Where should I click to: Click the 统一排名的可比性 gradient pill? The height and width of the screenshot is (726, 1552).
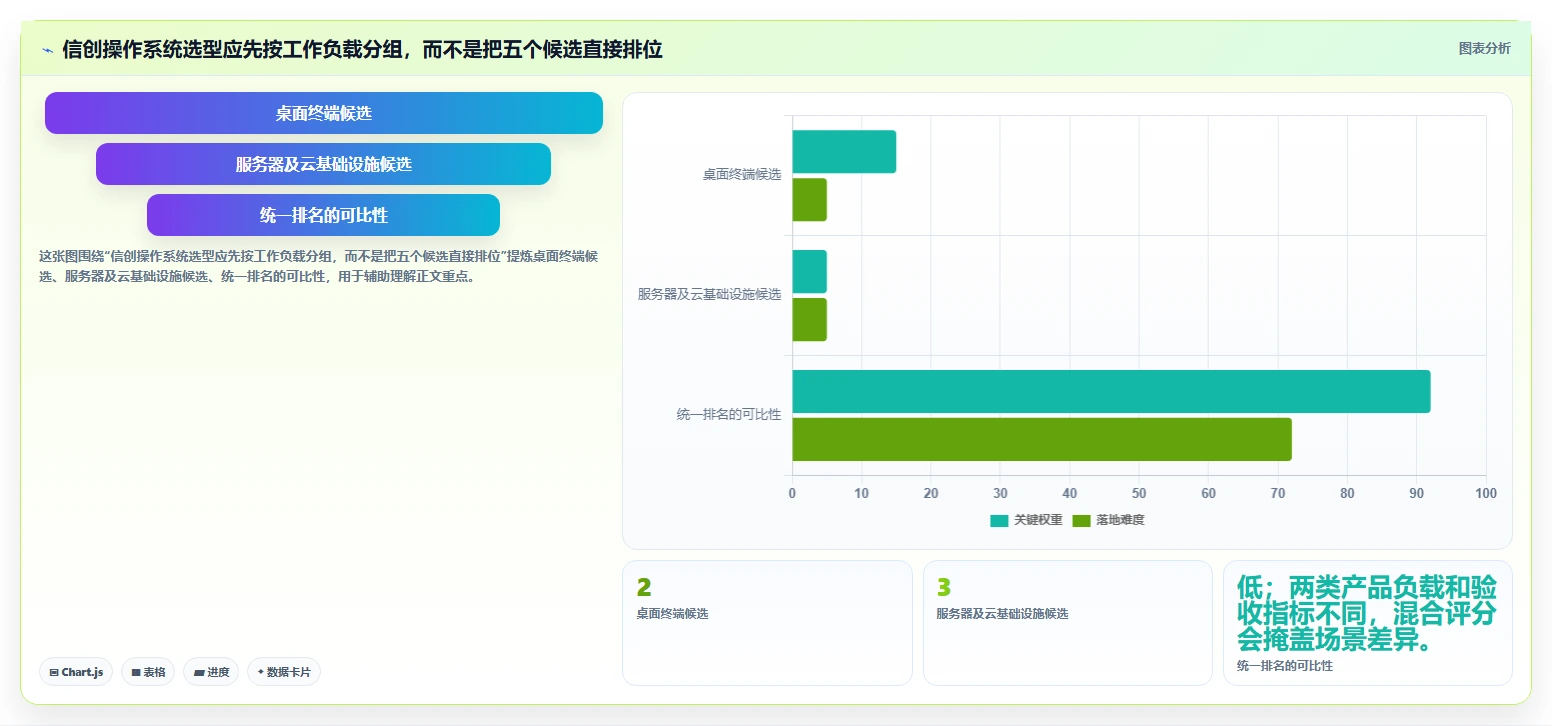coord(324,215)
